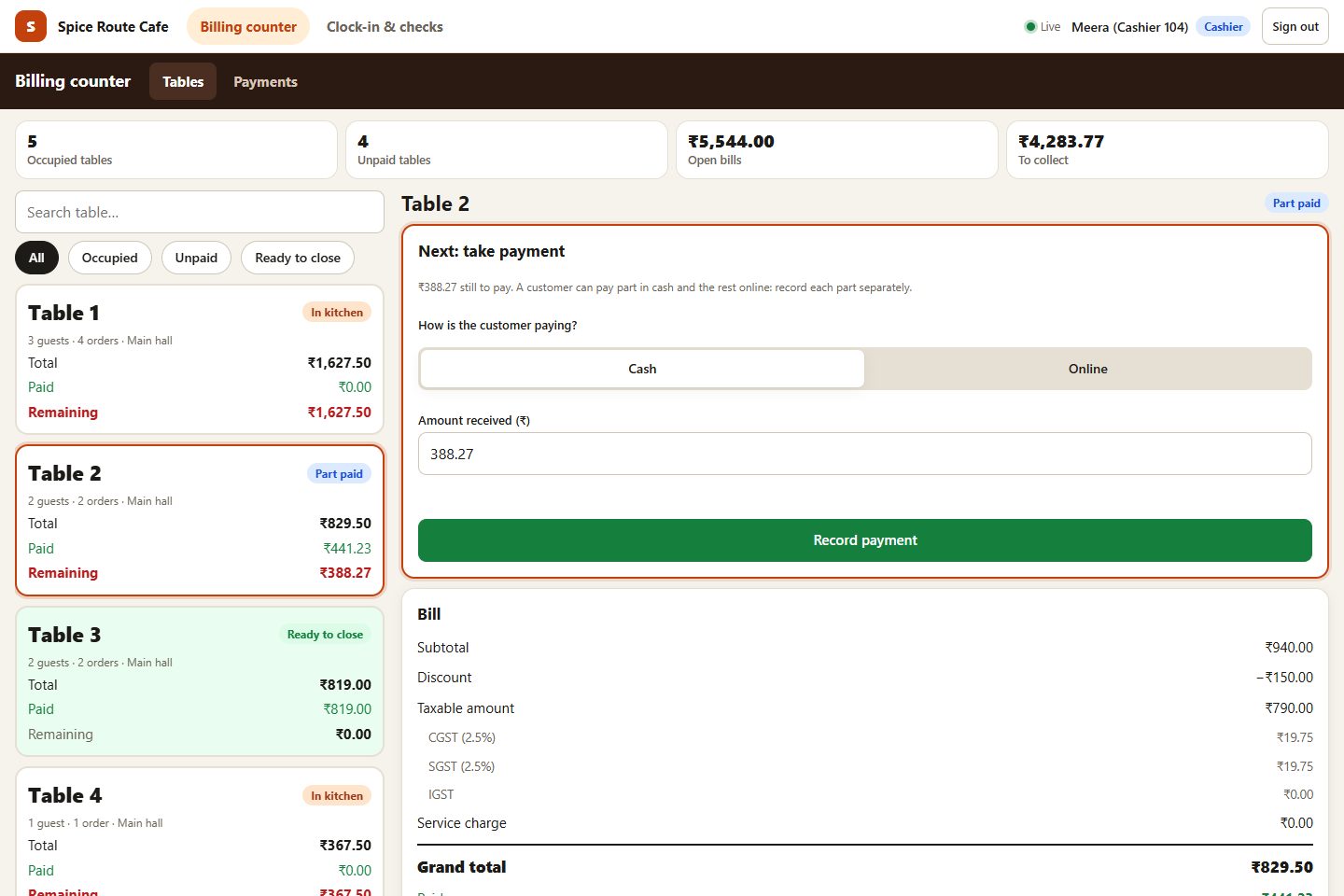
Task: Click the Open bills stat card
Action: coord(837,149)
